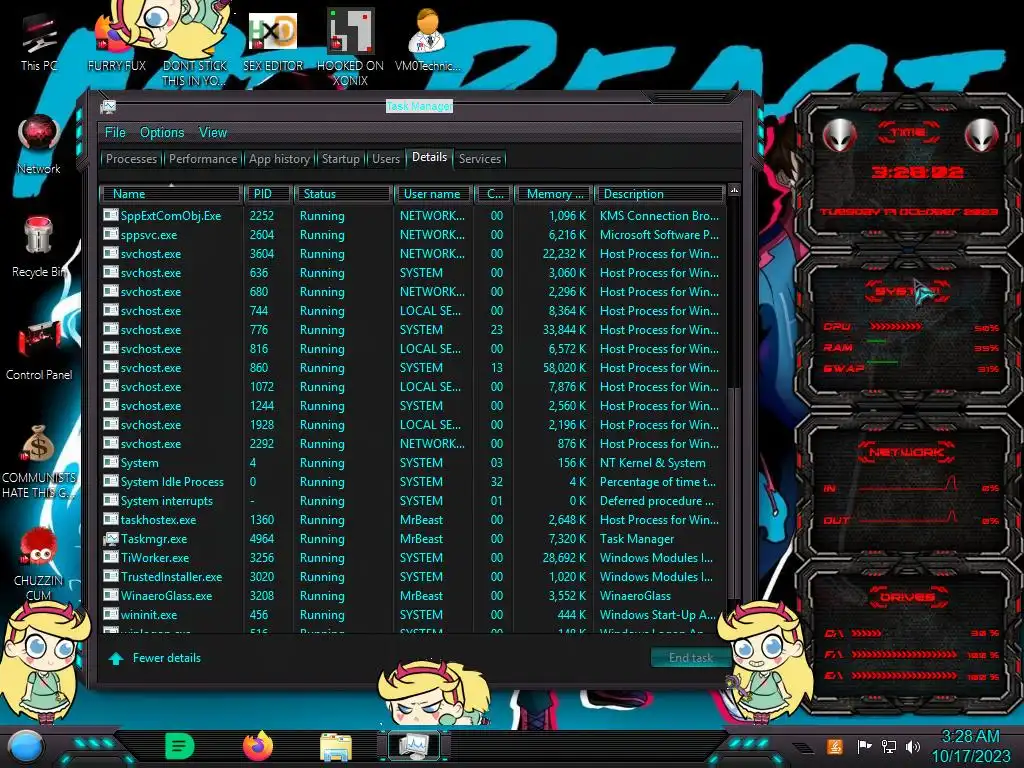1024x768 pixels.
Task: Open the Options menu
Action: pyautogui.click(x=162, y=133)
